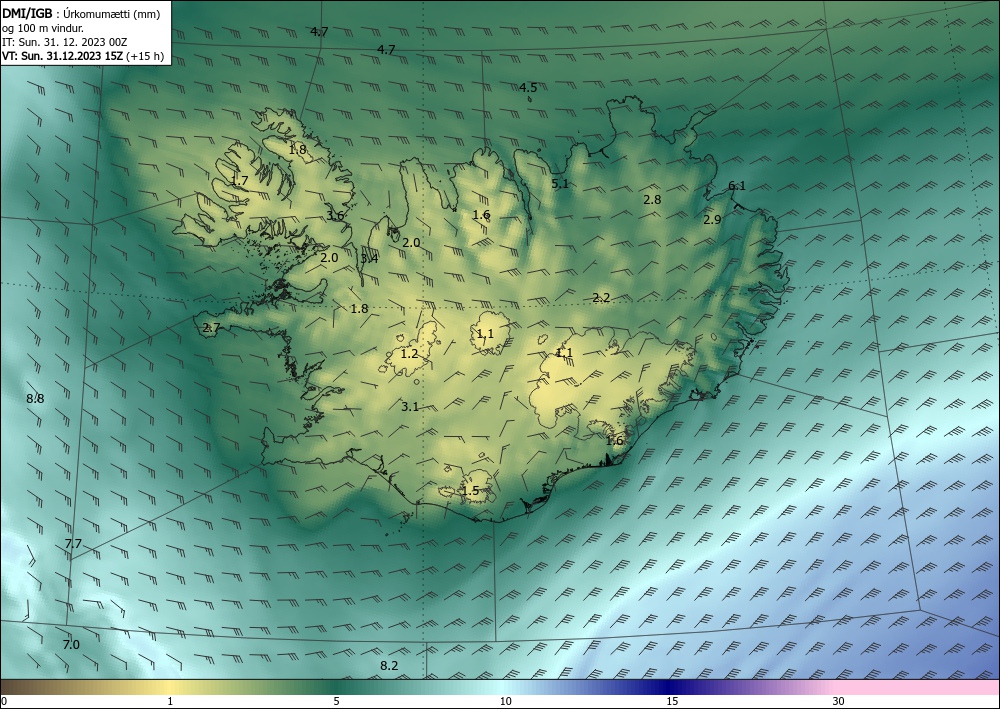Click the 'VT: Sun. 31.12.2023 15Z' valid time
This screenshot has height=709, width=1000.
coord(62,56)
